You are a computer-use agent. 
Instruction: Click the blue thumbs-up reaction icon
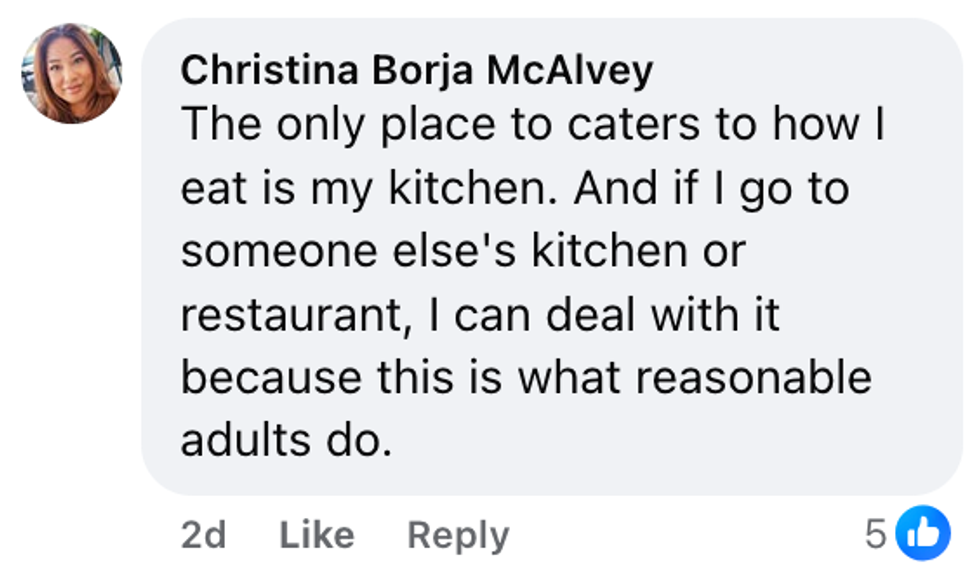click(922, 534)
